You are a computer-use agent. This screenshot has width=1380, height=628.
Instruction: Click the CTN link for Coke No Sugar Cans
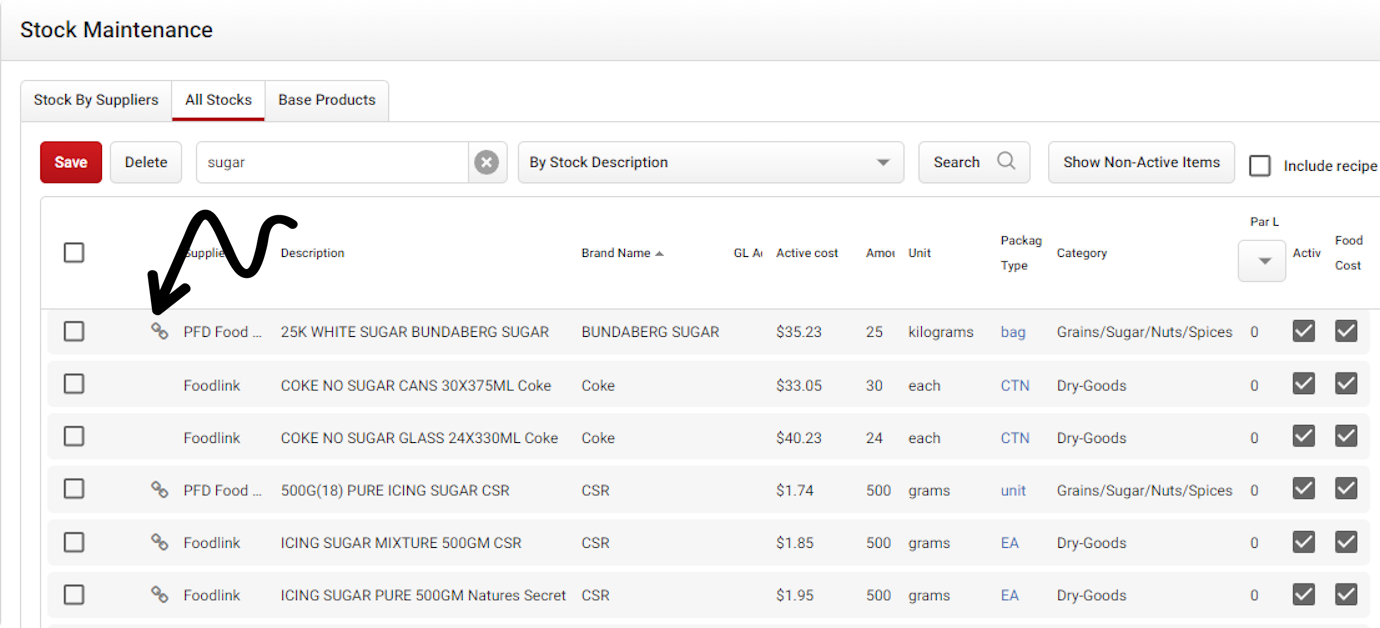(1015, 385)
